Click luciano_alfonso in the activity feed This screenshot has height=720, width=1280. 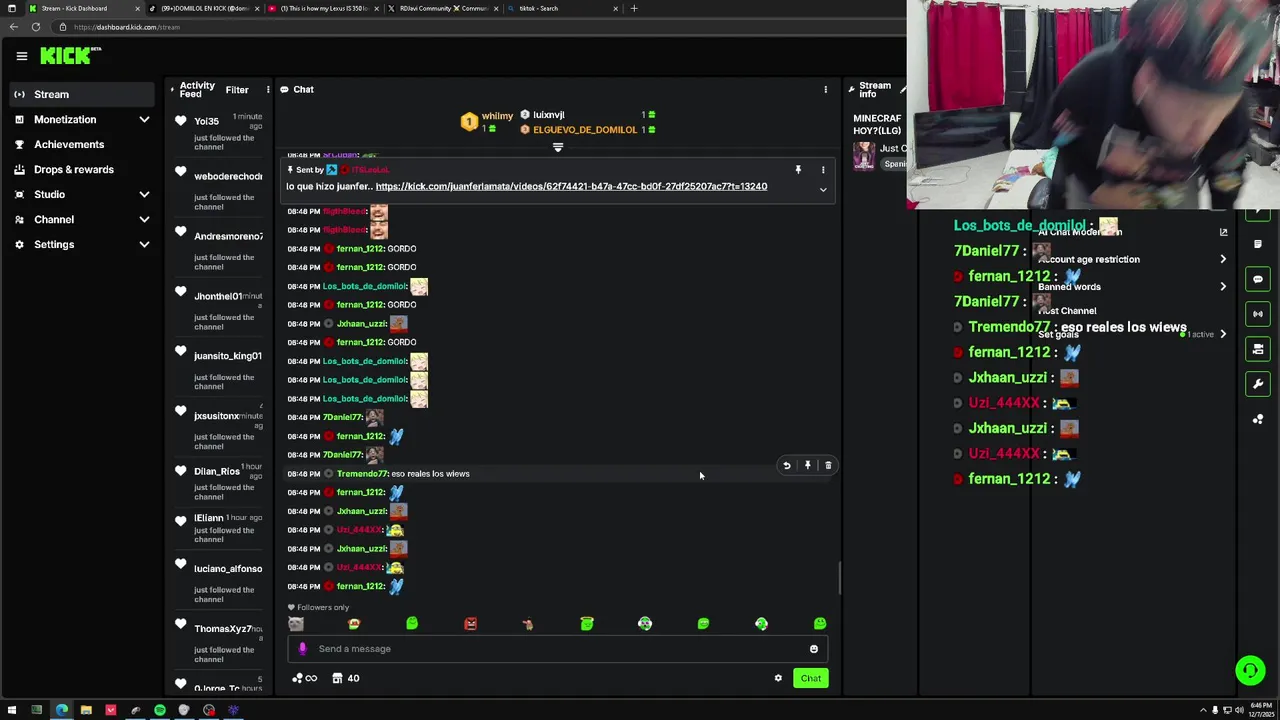(x=228, y=569)
